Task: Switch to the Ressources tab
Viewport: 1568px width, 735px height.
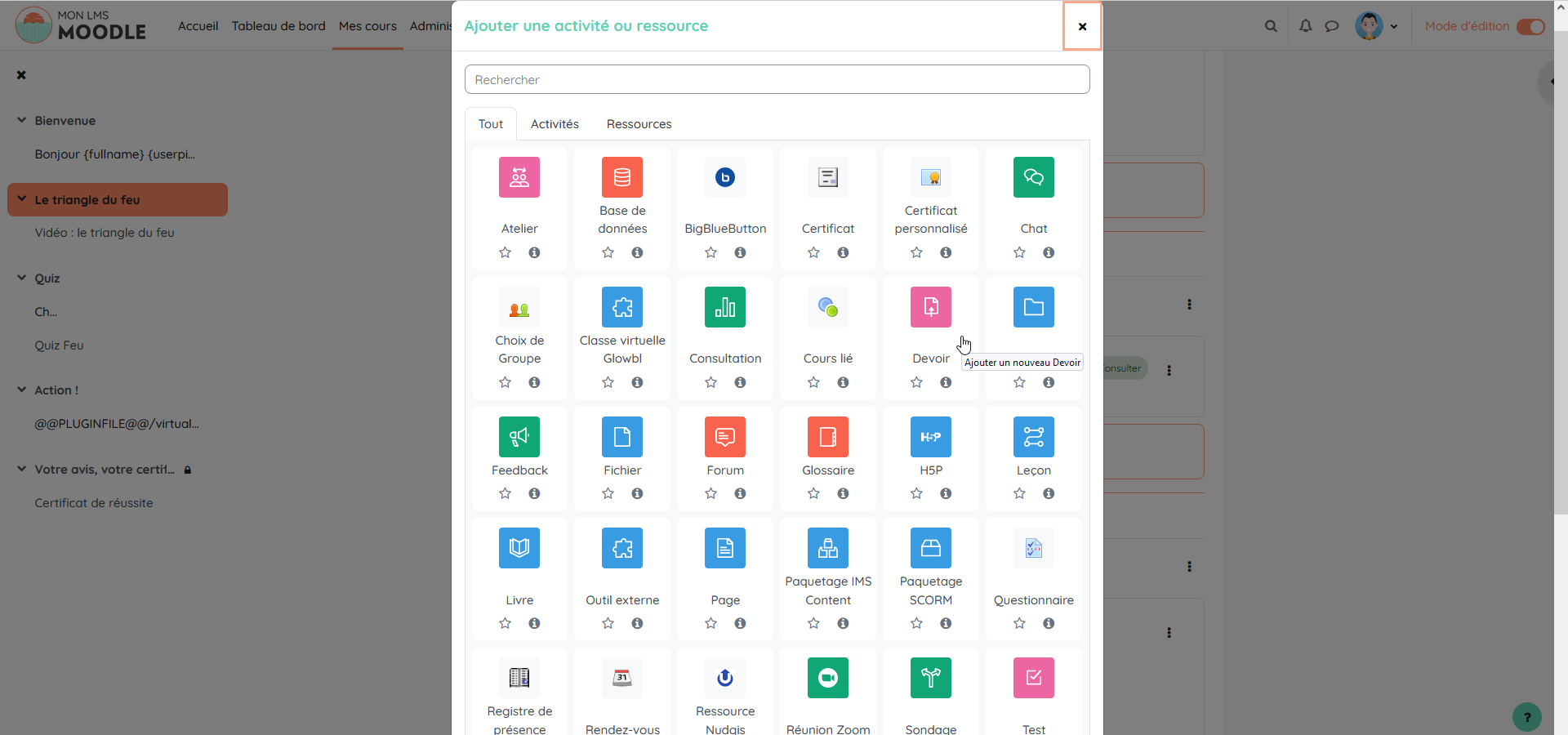Action: (x=639, y=124)
